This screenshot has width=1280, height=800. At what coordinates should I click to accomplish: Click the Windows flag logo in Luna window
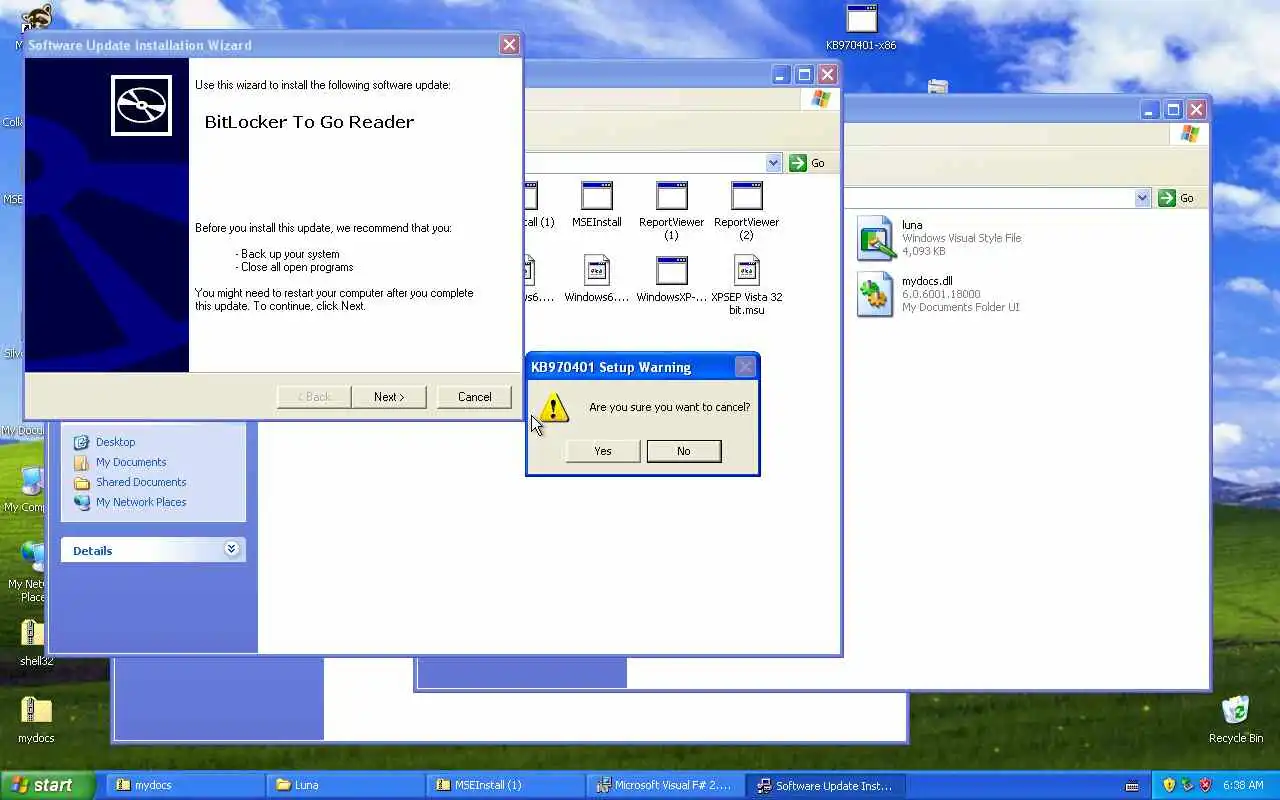click(x=1190, y=133)
